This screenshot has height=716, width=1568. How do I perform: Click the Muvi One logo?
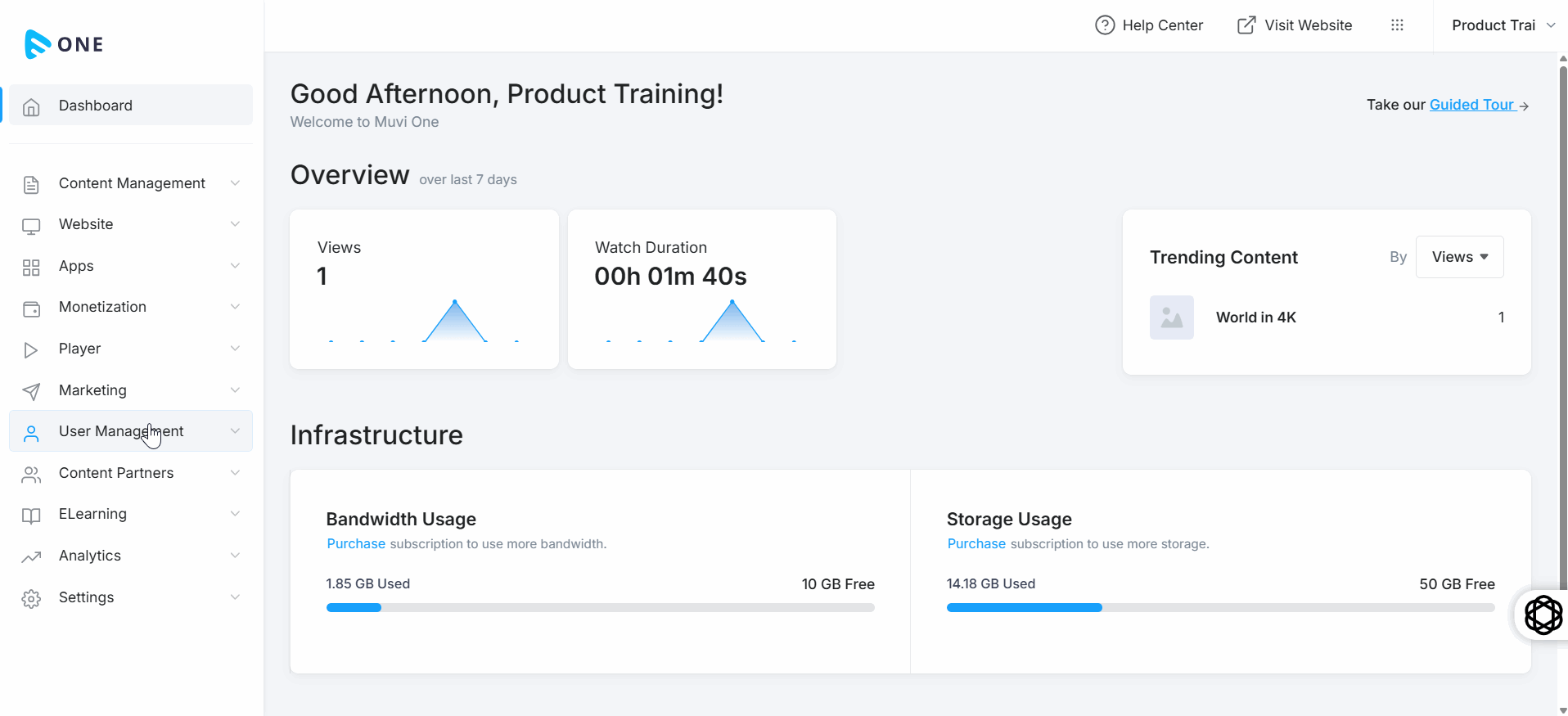pyautogui.click(x=64, y=44)
